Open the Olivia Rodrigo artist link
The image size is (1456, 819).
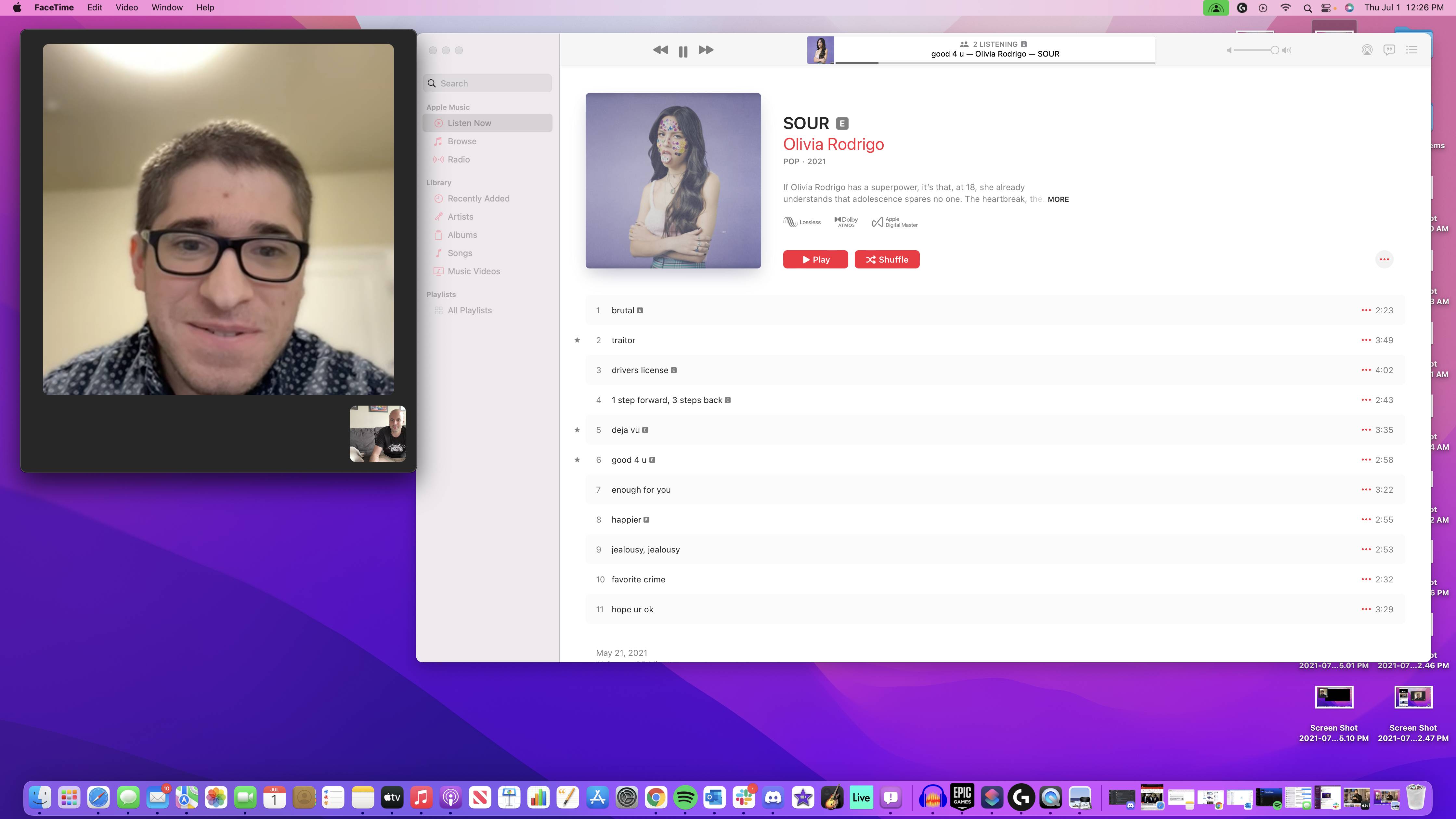[x=833, y=144]
